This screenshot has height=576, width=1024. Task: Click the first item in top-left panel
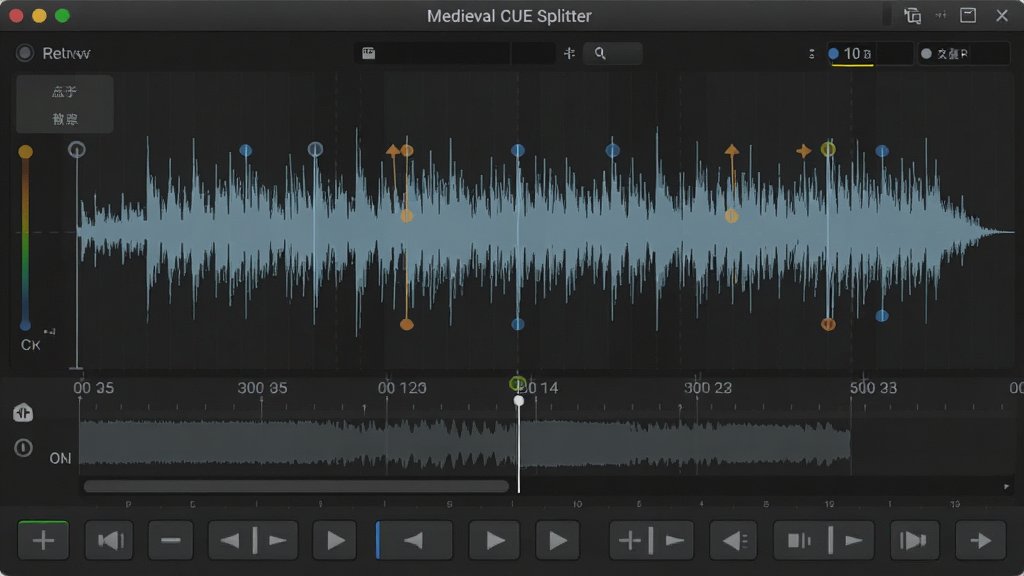point(65,92)
